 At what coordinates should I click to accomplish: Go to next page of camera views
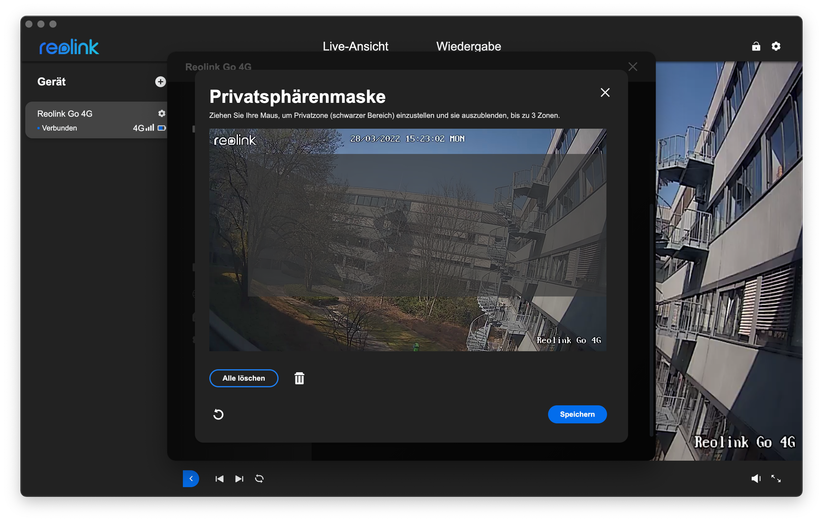tap(239, 479)
